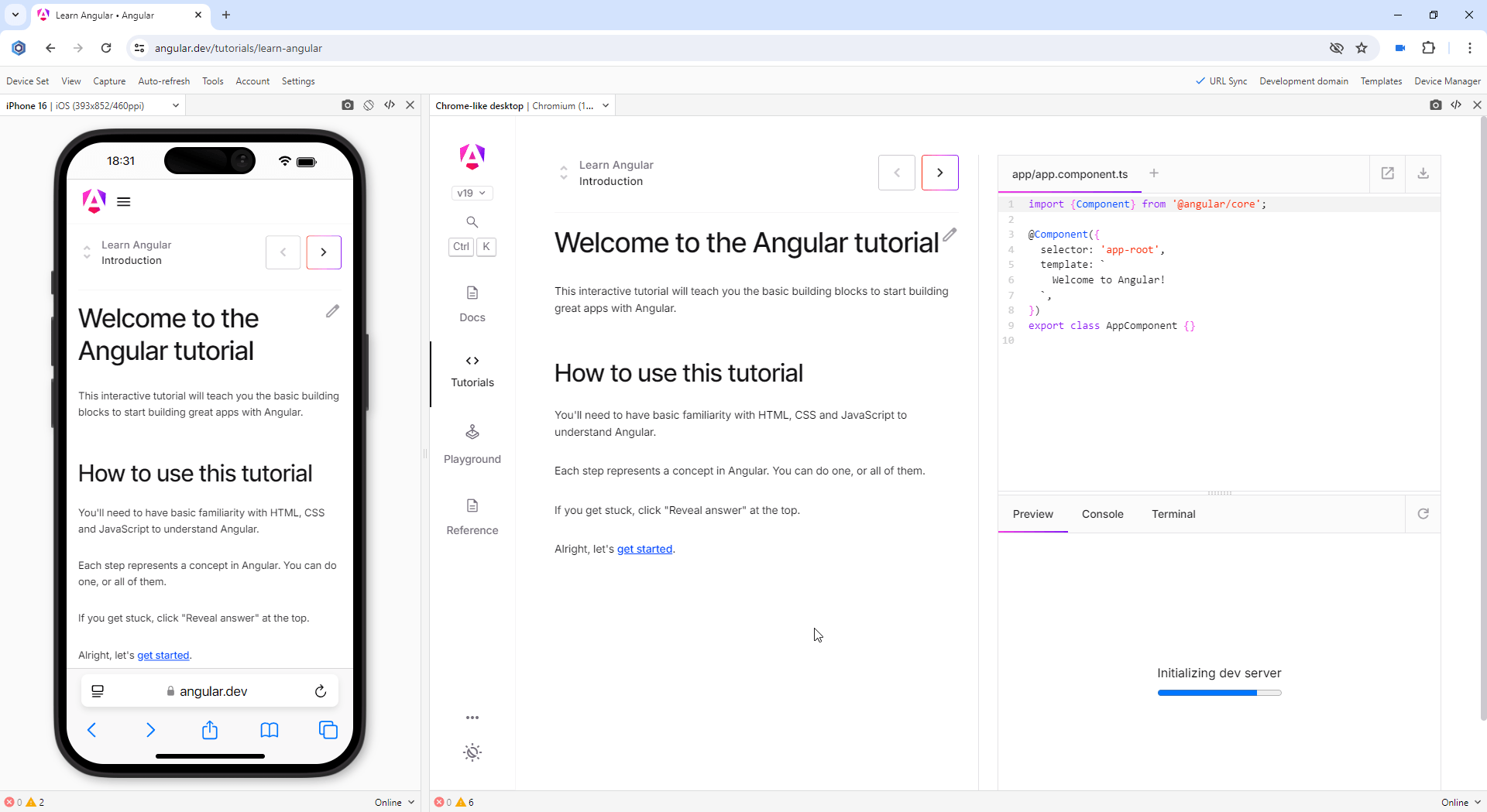Toggle warnings count in the bottom status bar
Viewport: 1487px width, 812px height.
tap(35, 802)
